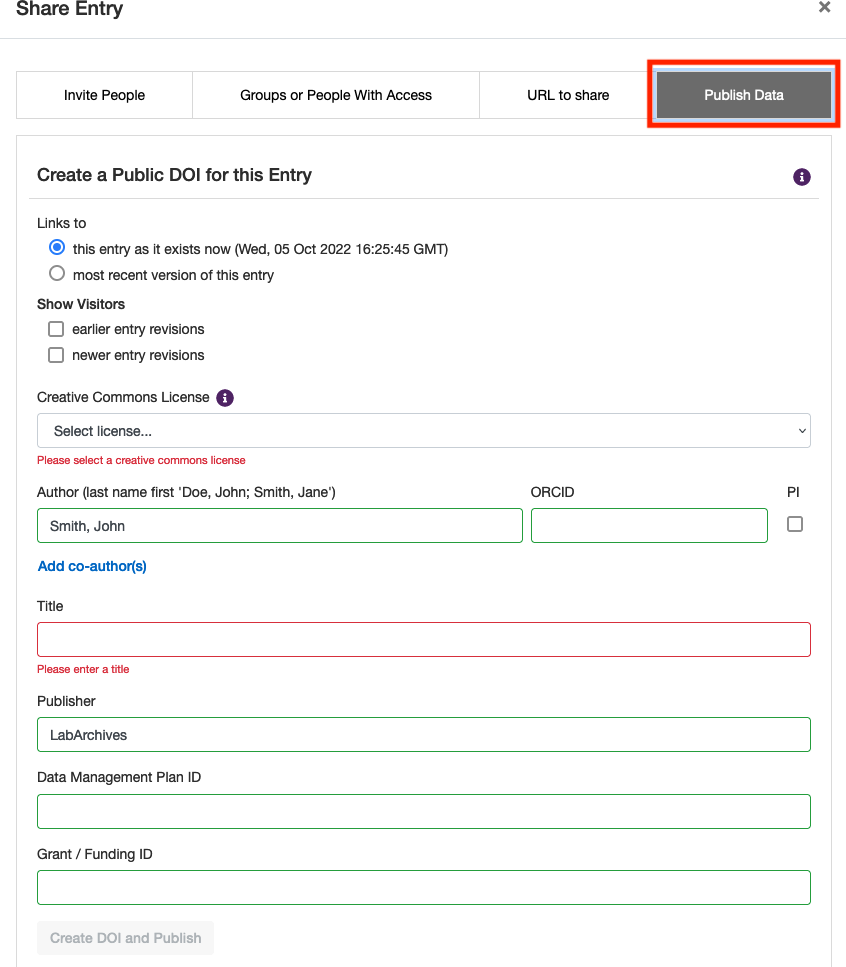Check the newer entry revisions box
The image size is (846, 967).
(56, 354)
